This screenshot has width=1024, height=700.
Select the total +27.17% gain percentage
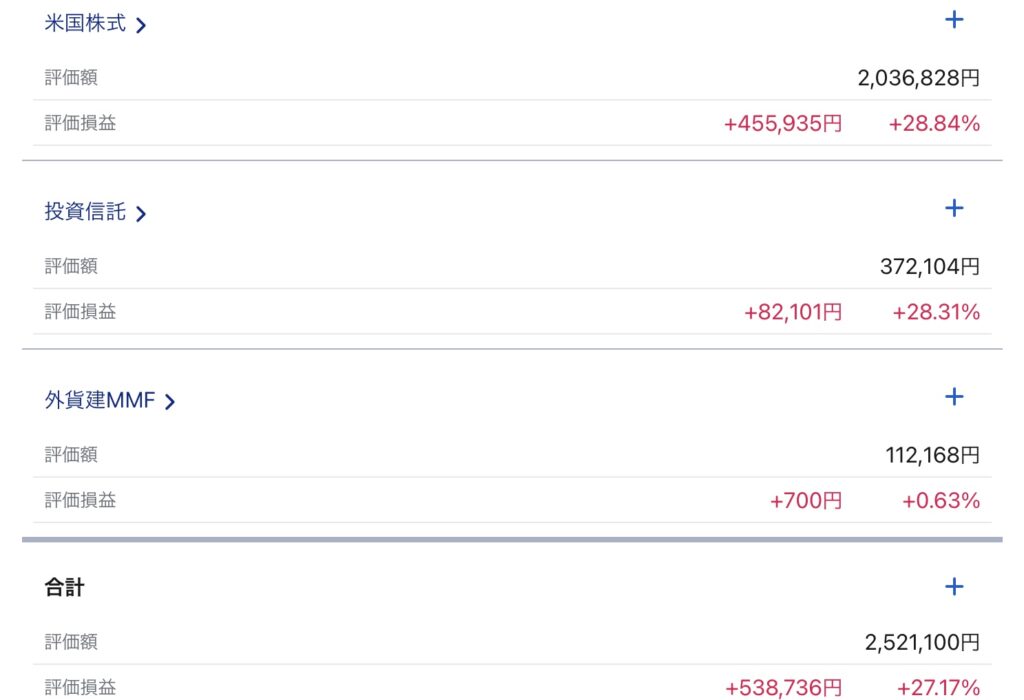(937, 688)
